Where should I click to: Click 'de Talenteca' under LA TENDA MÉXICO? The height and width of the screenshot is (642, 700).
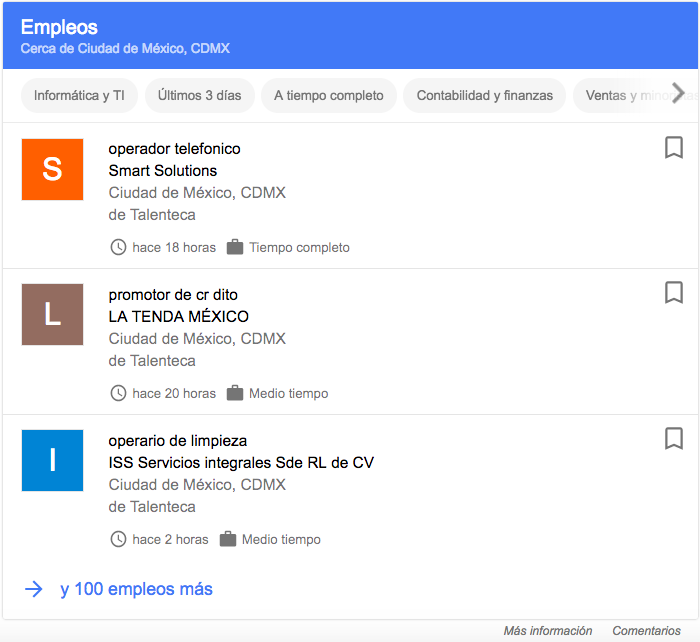click(x=152, y=361)
